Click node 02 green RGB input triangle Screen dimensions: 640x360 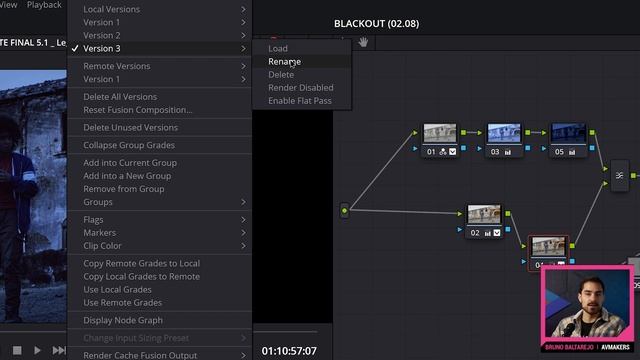(460, 213)
